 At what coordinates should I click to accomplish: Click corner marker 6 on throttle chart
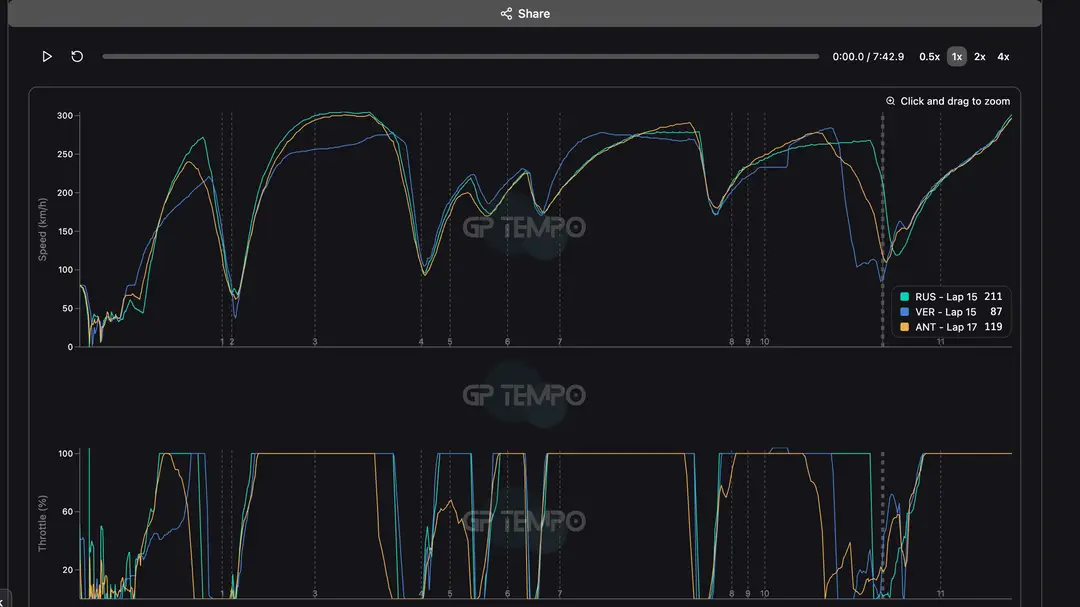coord(507,594)
